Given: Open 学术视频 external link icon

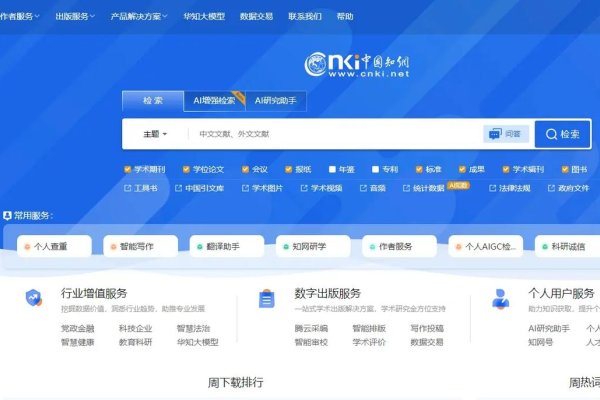Looking at the screenshot, I should coord(304,188).
